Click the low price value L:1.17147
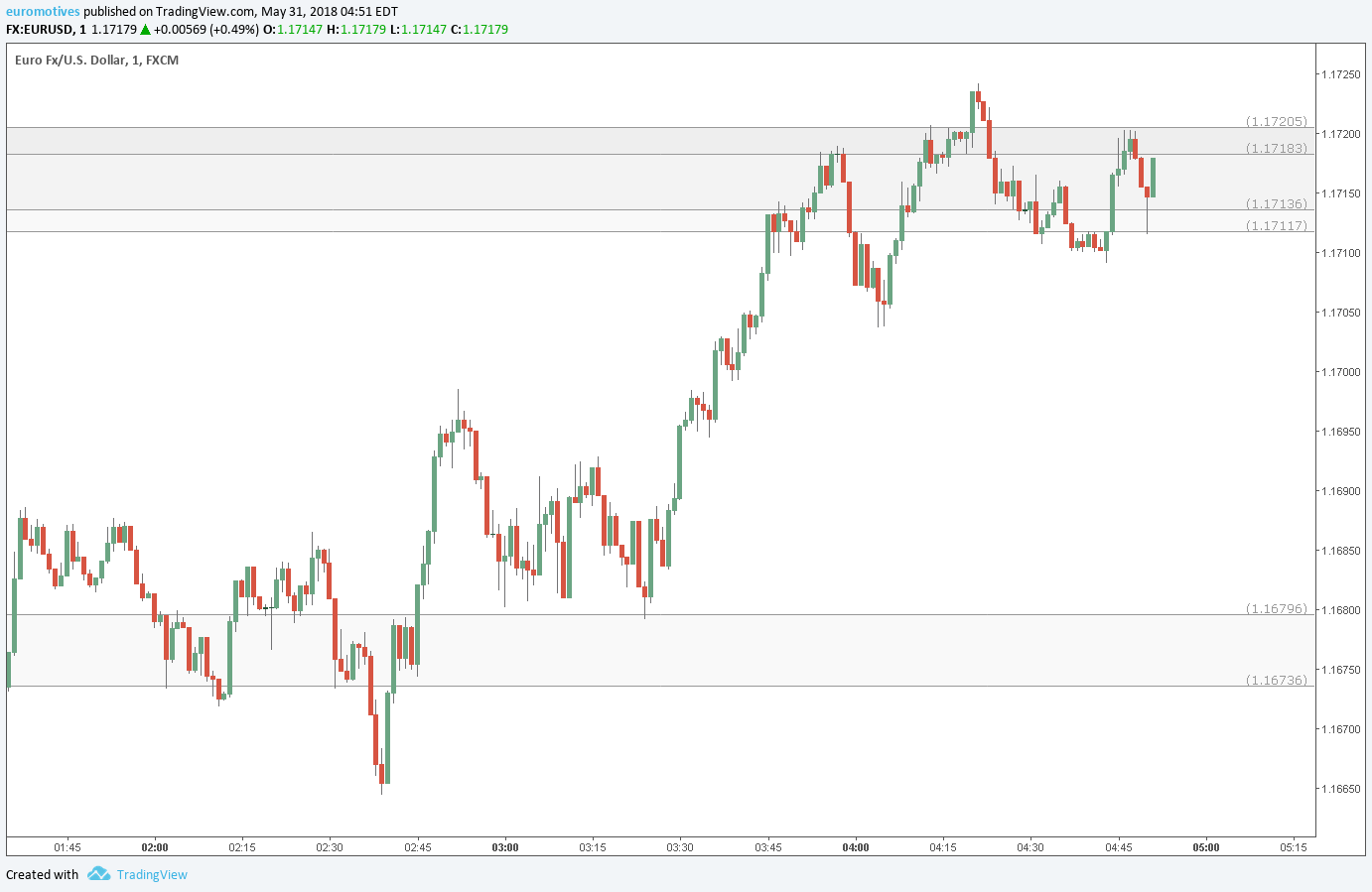 point(418,30)
